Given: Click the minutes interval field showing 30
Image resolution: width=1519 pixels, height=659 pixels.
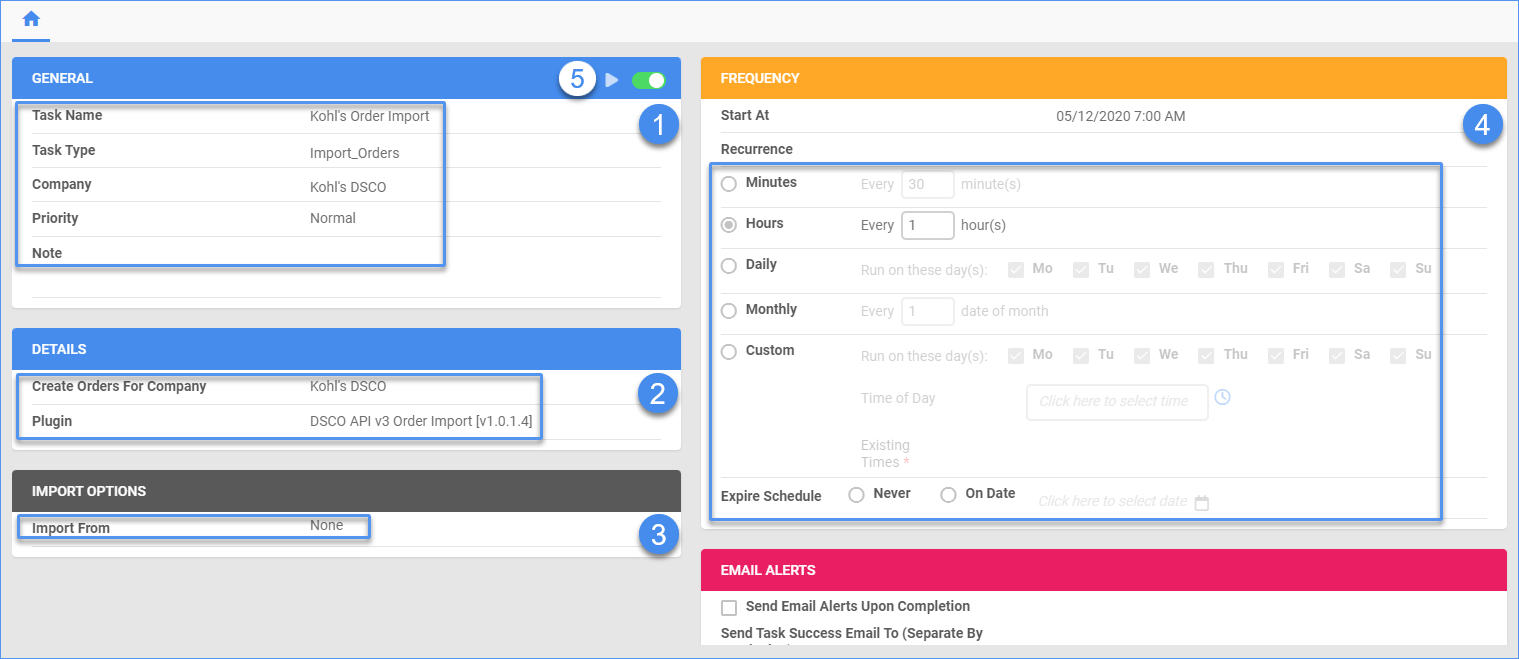Looking at the screenshot, I should pos(928,185).
